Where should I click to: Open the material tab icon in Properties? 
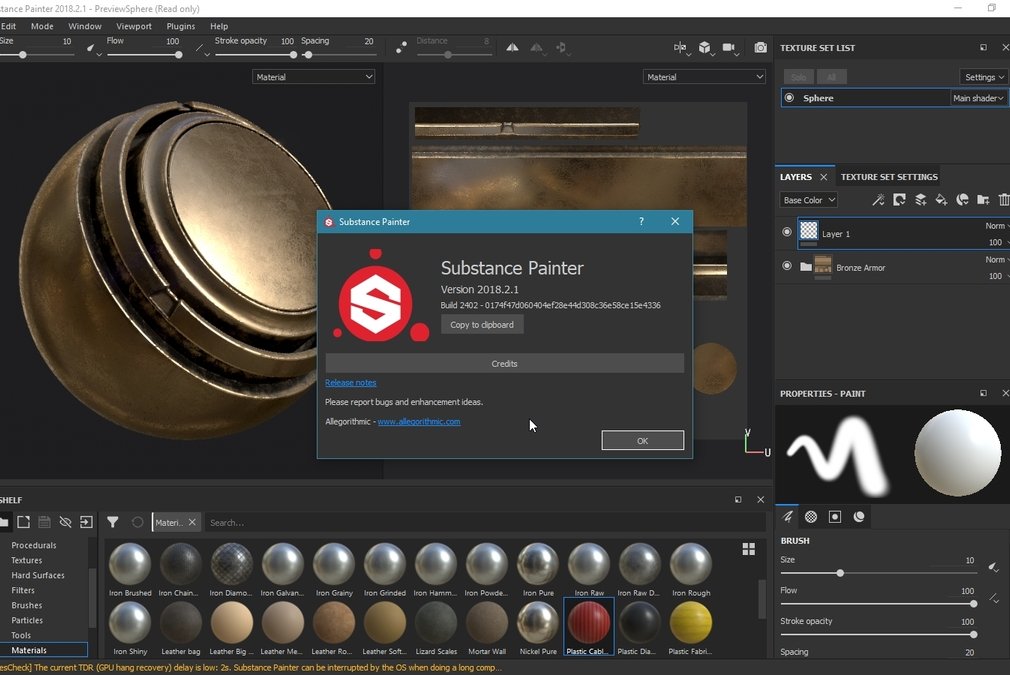[859, 517]
